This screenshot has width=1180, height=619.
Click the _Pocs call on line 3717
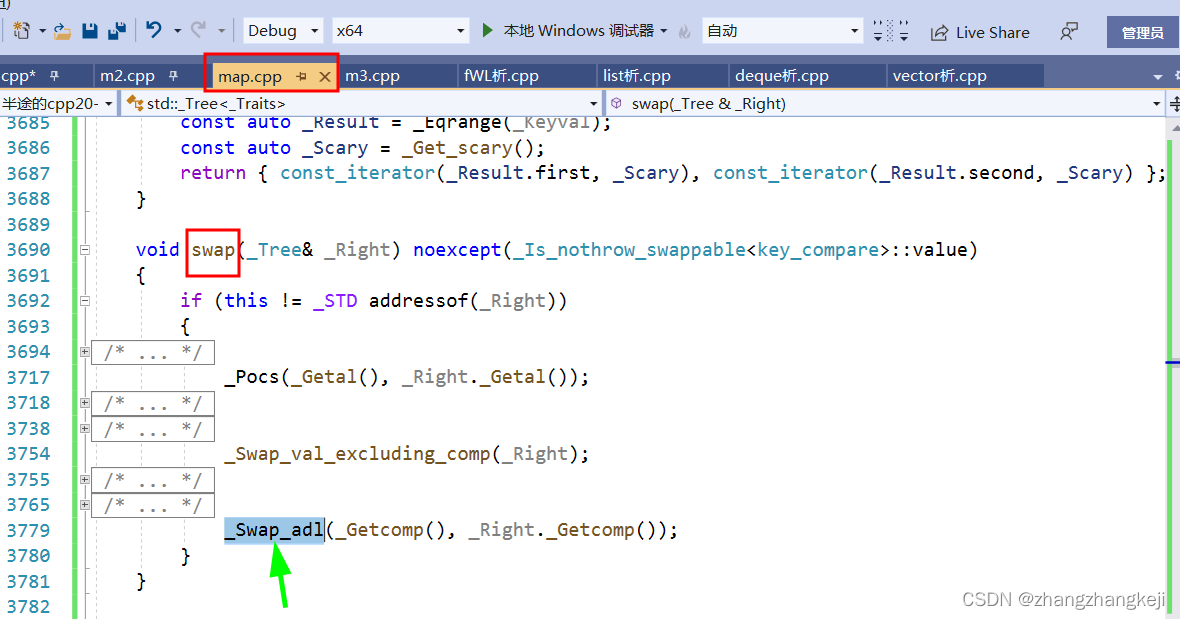pyautogui.click(x=252, y=376)
